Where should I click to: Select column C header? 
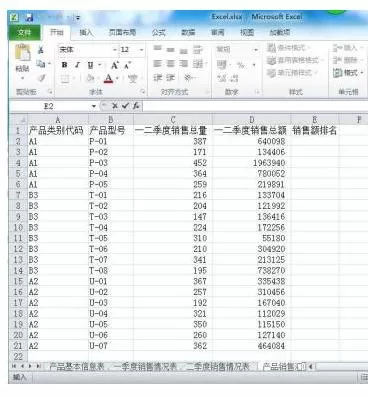[x=173, y=120]
